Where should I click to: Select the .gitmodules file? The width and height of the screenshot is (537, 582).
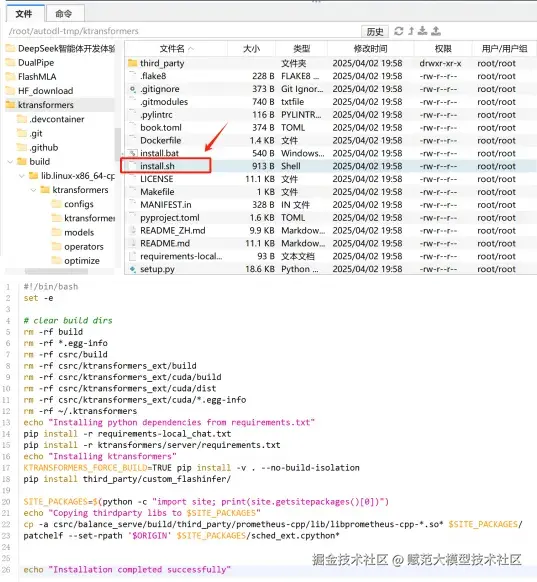164,102
